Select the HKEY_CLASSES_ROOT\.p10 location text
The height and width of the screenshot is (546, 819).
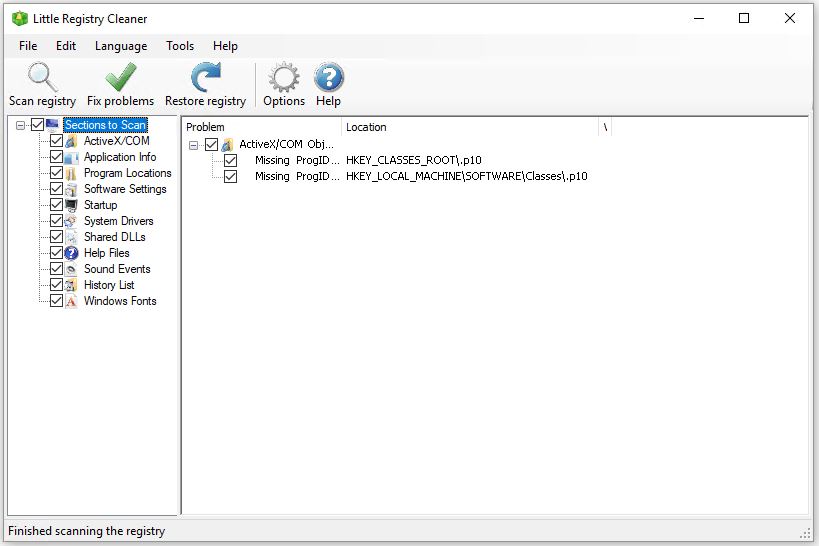tap(414, 160)
